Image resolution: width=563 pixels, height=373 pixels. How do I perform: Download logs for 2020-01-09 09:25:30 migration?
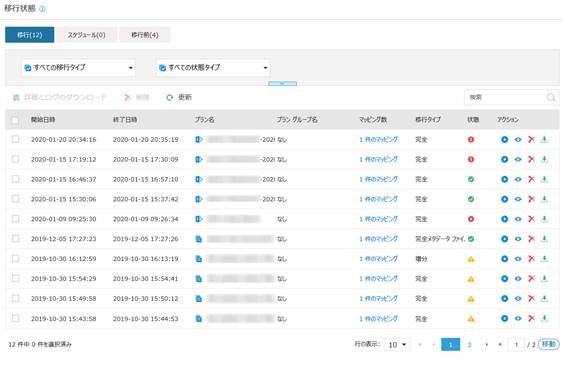coord(544,219)
